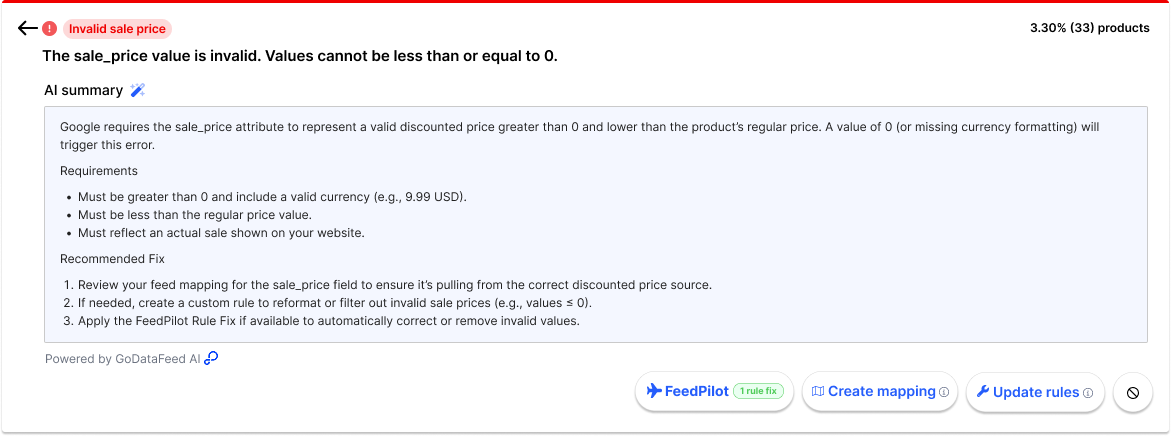Click the back arrow icon
Viewport: 1171px width, 436px height.
[28, 29]
